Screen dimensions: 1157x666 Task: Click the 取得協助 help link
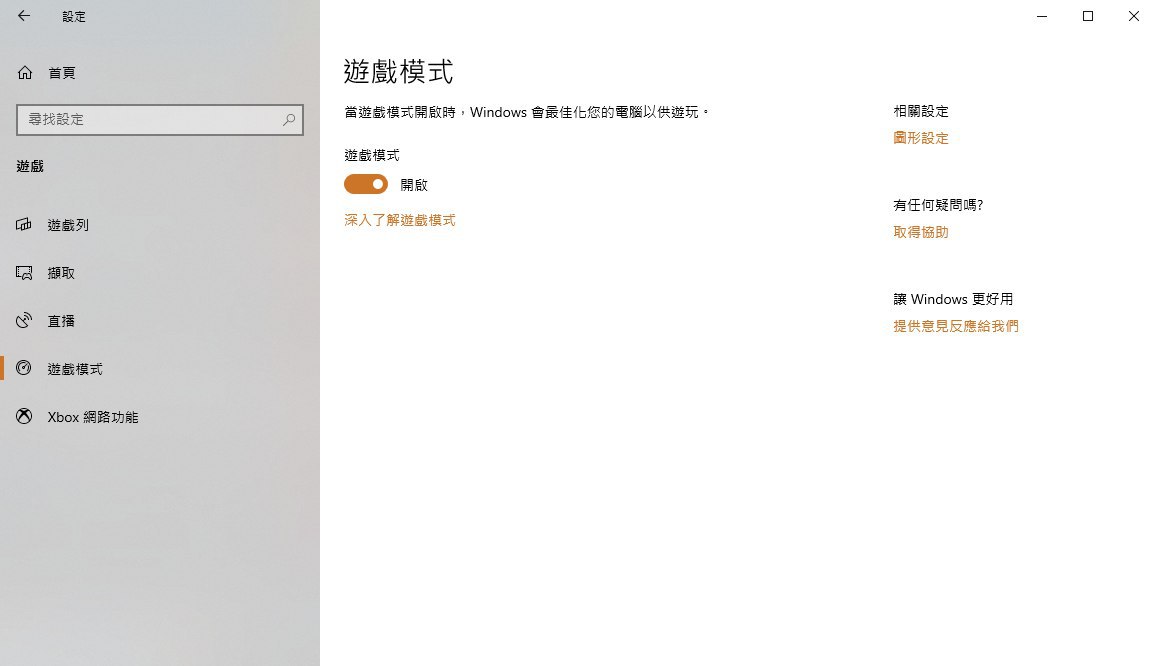[921, 232]
